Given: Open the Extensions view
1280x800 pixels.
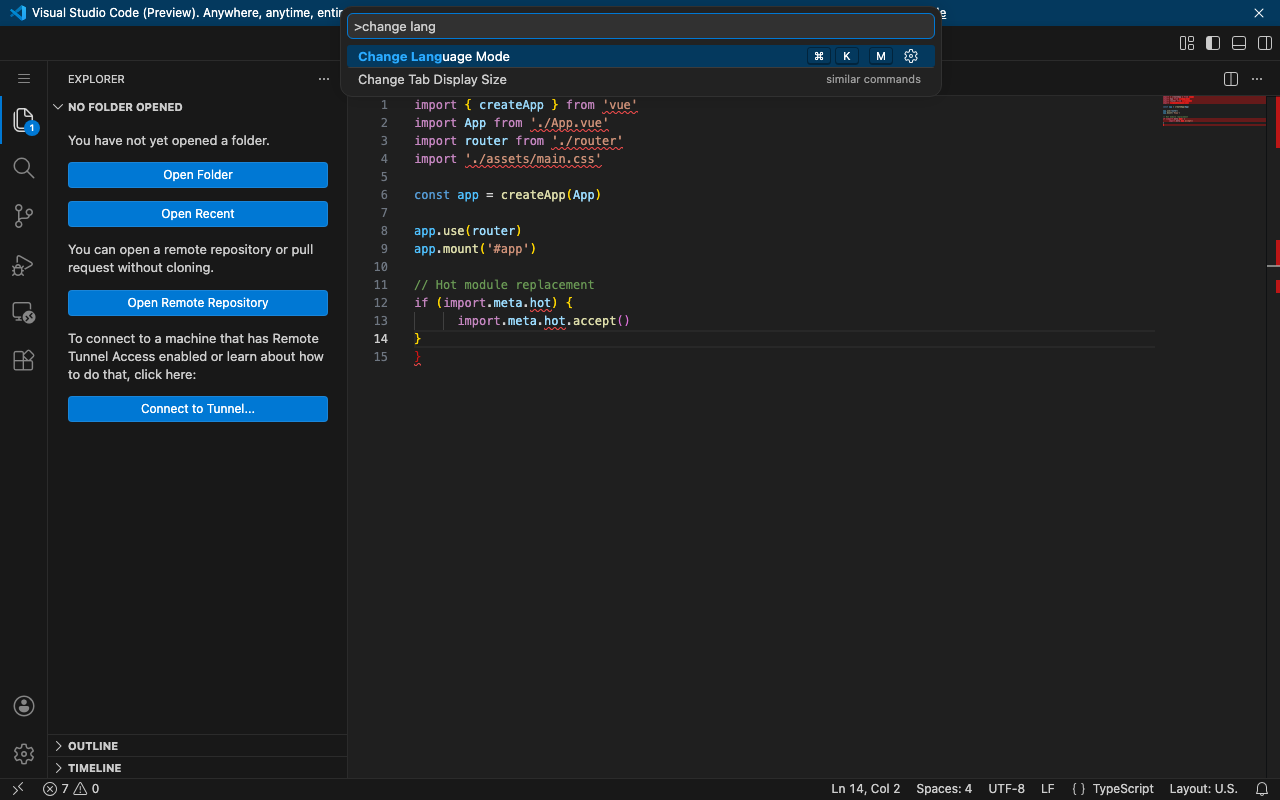Looking at the screenshot, I should (24, 361).
